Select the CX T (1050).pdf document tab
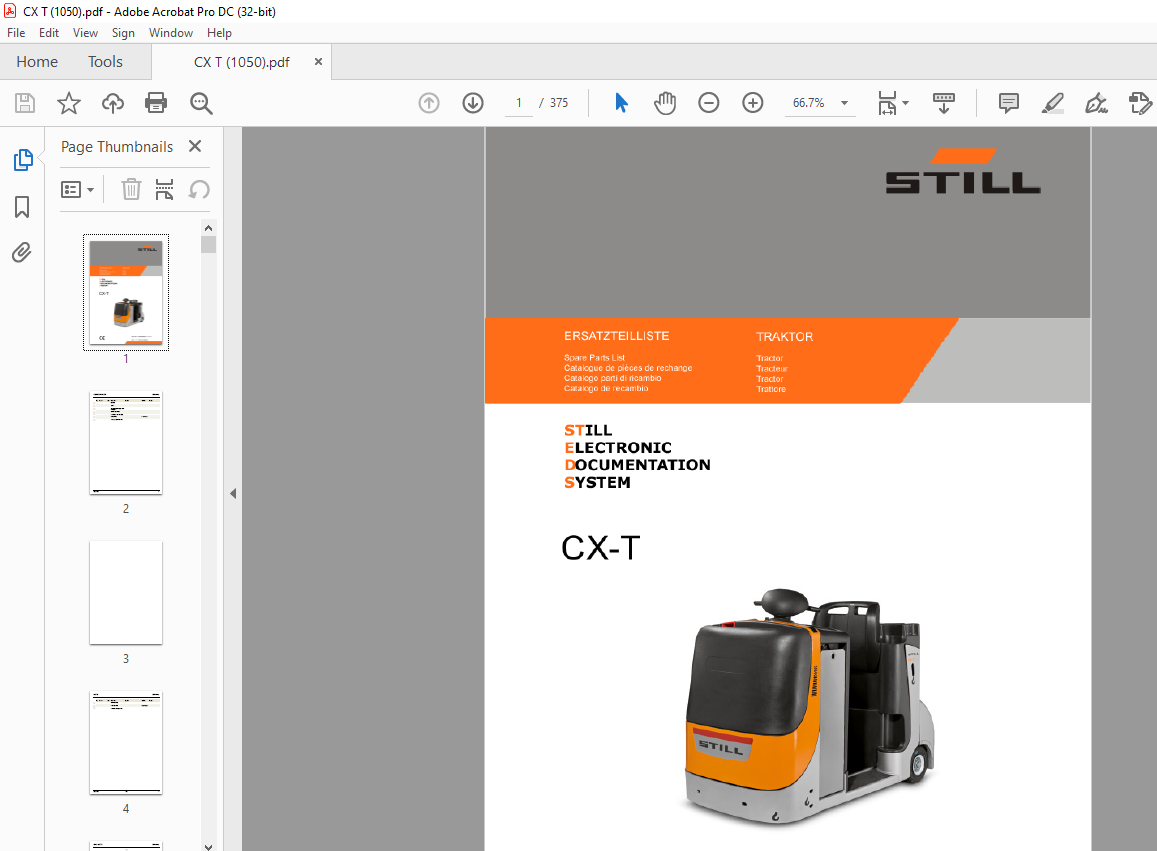The height and width of the screenshot is (851, 1157). (x=241, y=62)
